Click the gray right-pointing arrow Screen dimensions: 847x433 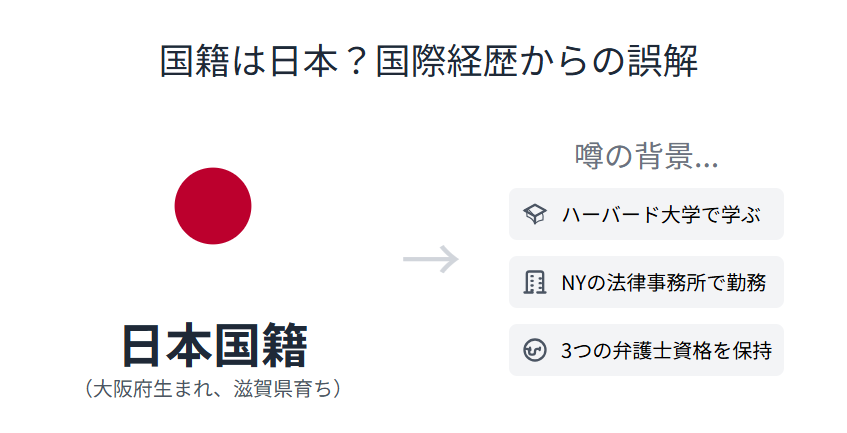coord(430,259)
